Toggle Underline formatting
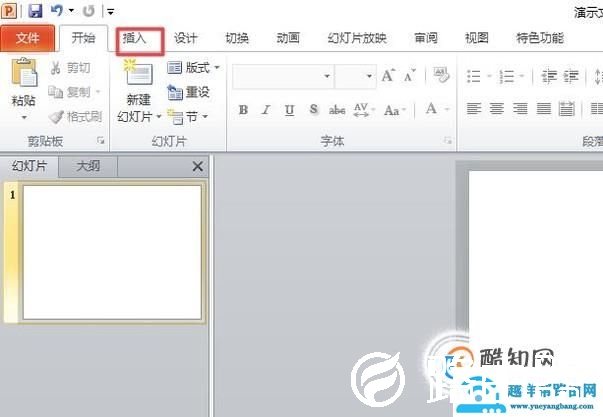The image size is (603, 417). coord(290,110)
